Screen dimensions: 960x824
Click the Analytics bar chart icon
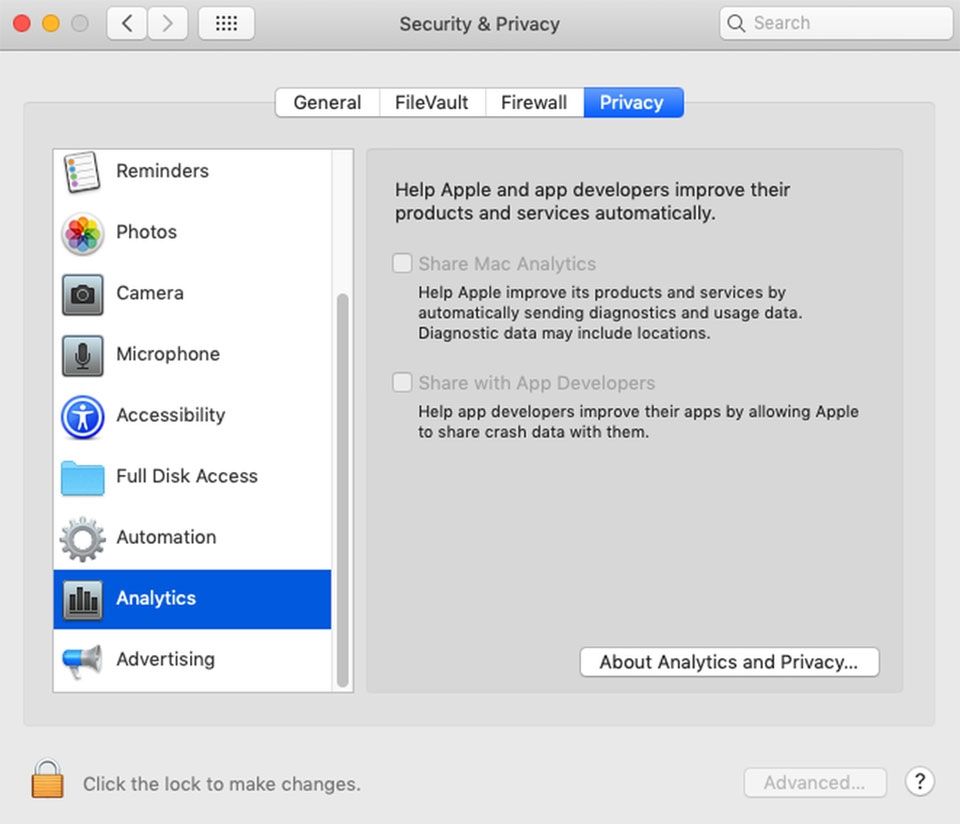click(82, 600)
